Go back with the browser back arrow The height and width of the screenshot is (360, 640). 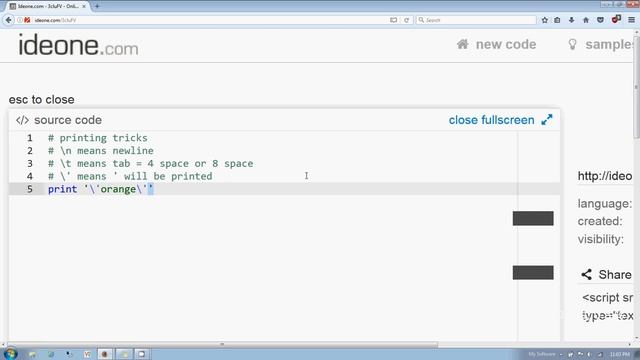pos(8,20)
